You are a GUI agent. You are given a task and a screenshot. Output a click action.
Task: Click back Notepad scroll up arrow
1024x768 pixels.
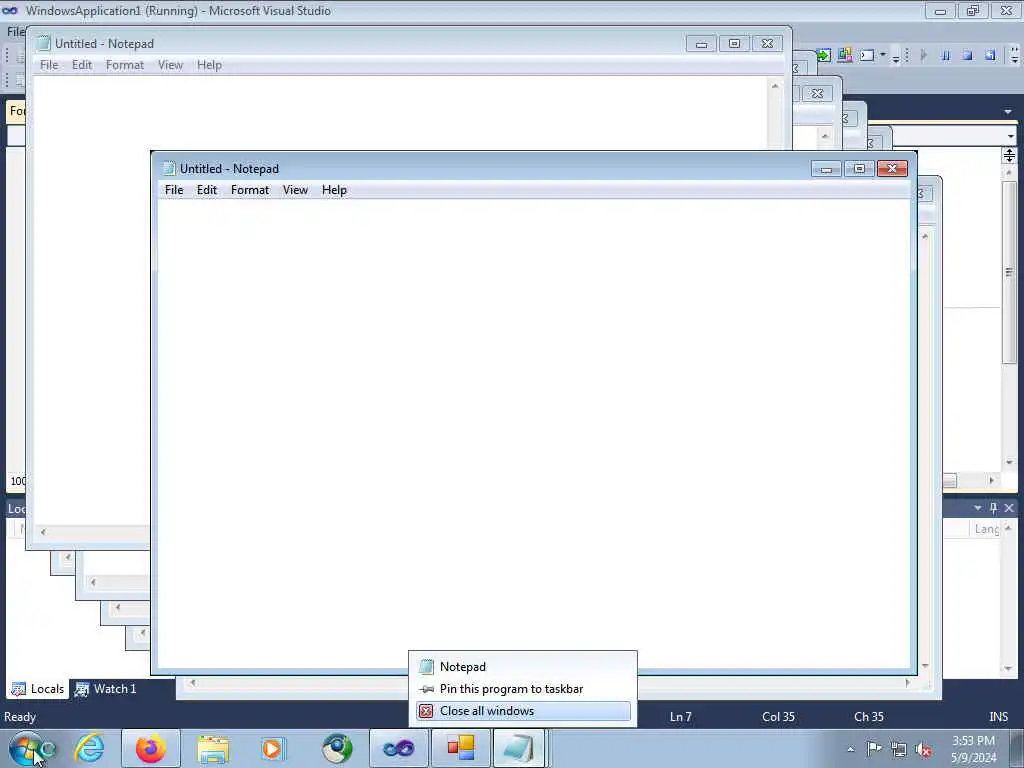pyautogui.click(x=775, y=86)
